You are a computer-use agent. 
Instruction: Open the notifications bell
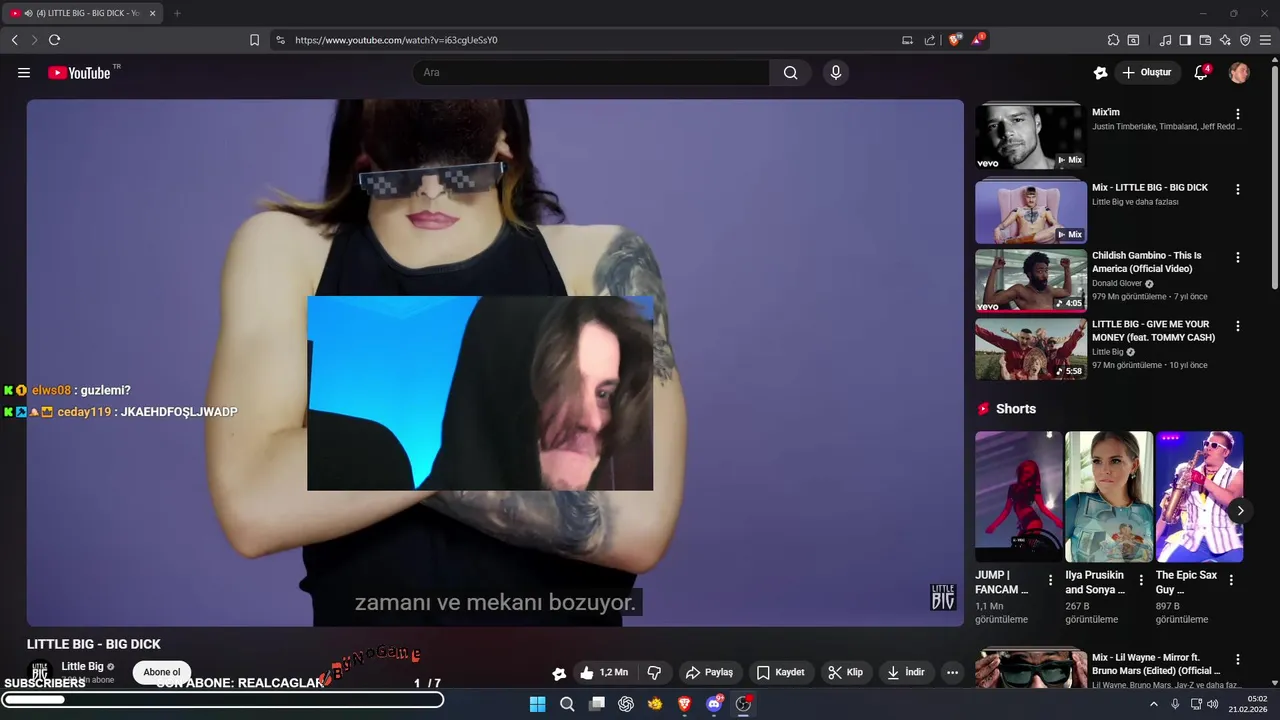(x=1201, y=73)
